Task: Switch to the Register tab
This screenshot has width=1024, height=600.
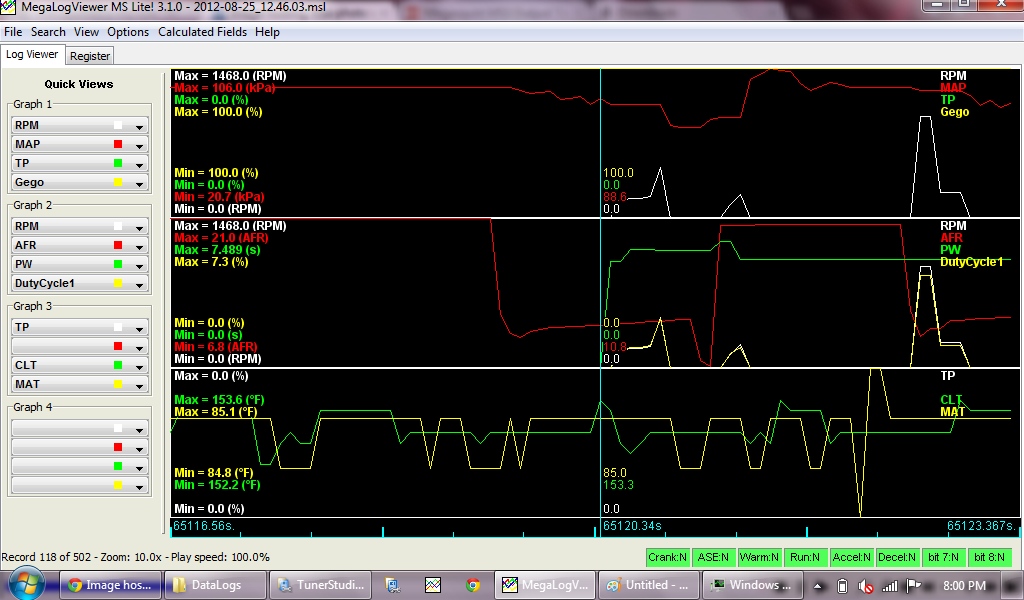Action: 90,56
